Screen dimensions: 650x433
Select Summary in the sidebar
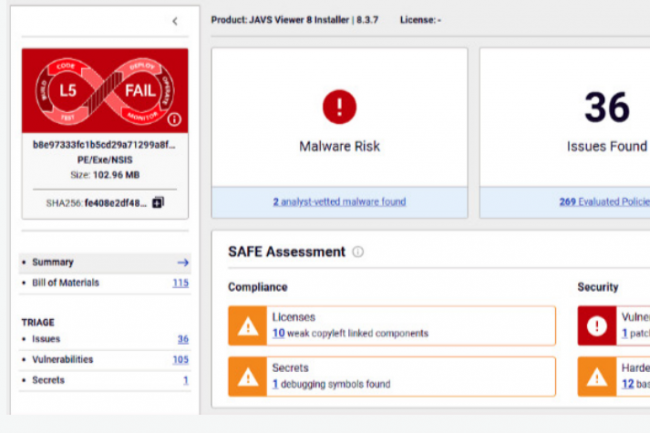52,262
